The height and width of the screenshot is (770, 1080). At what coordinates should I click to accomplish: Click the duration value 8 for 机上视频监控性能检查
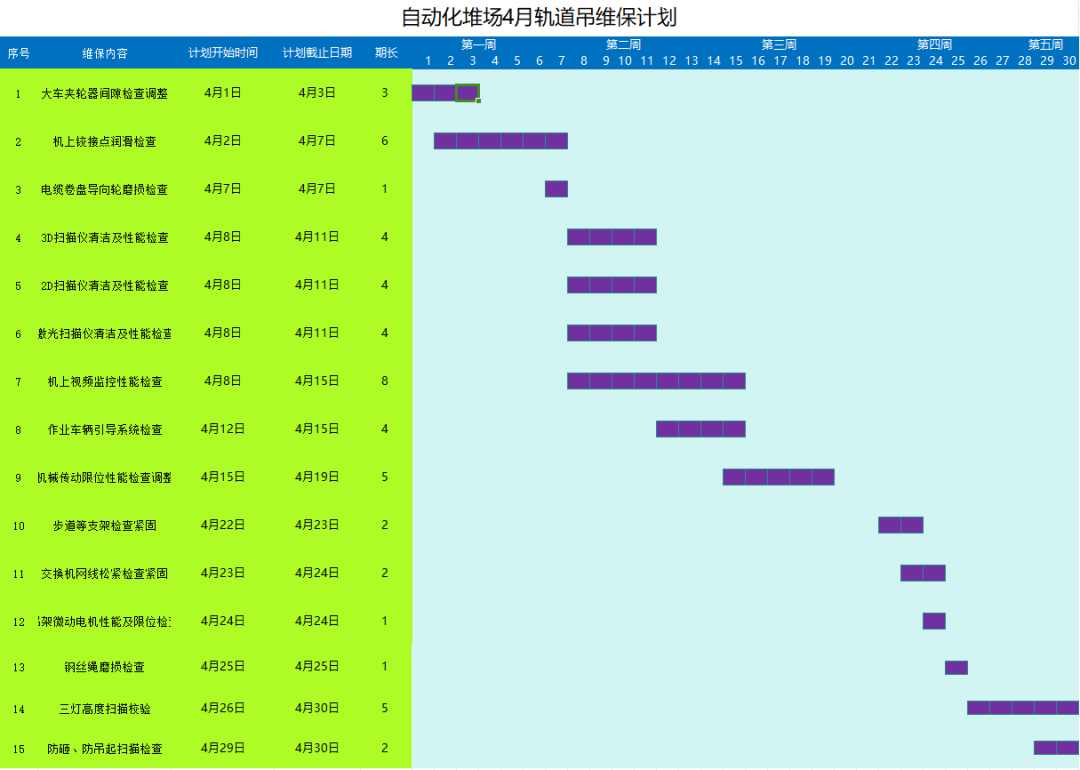(384, 381)
